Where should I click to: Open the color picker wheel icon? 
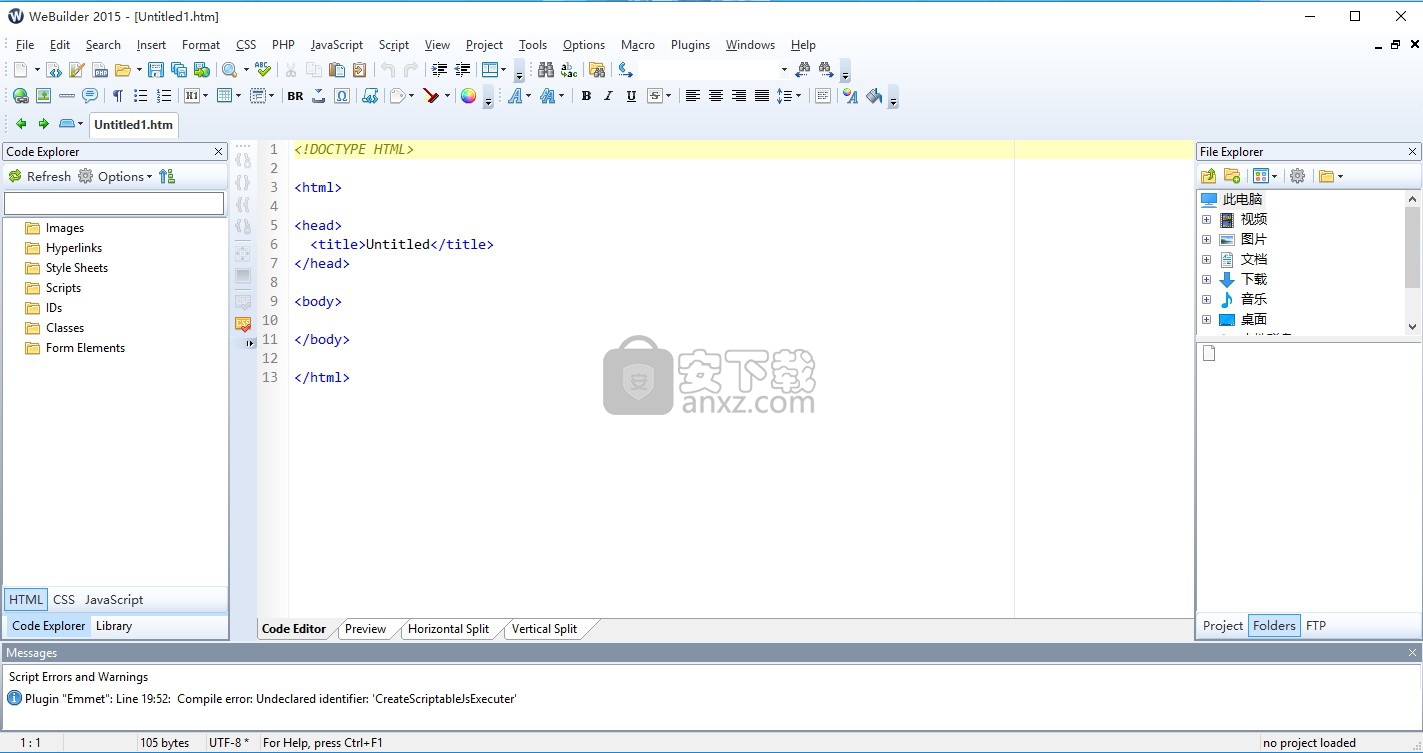[468, 96]
